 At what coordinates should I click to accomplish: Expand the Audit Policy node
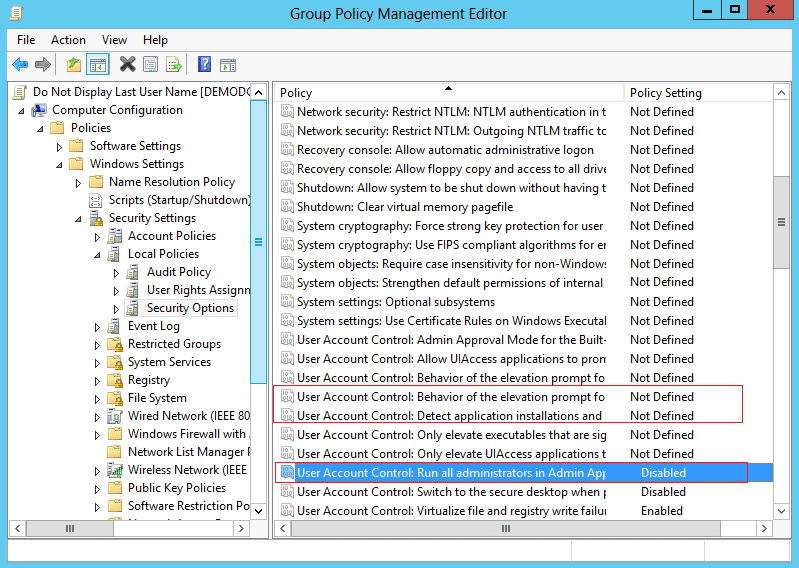[116, 273]
